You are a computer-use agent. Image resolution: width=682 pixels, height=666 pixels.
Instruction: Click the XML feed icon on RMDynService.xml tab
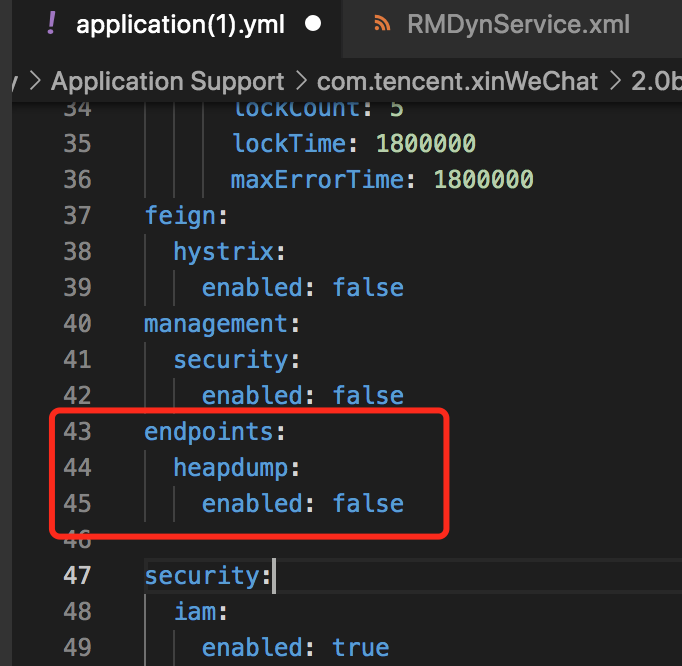coord(381,24)
